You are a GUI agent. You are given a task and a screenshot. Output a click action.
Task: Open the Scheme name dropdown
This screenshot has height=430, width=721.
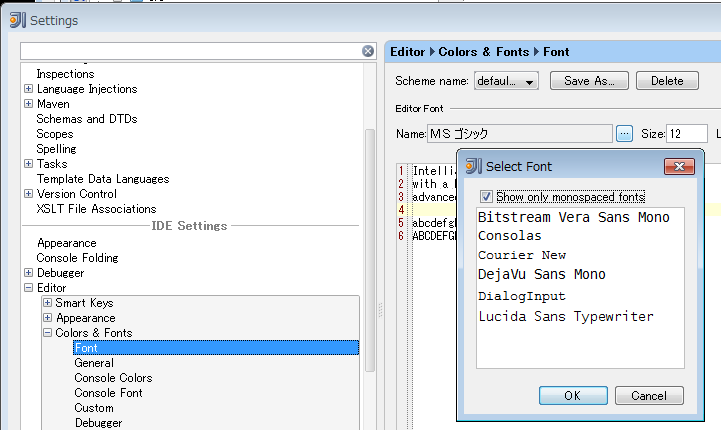pos(506,81)
